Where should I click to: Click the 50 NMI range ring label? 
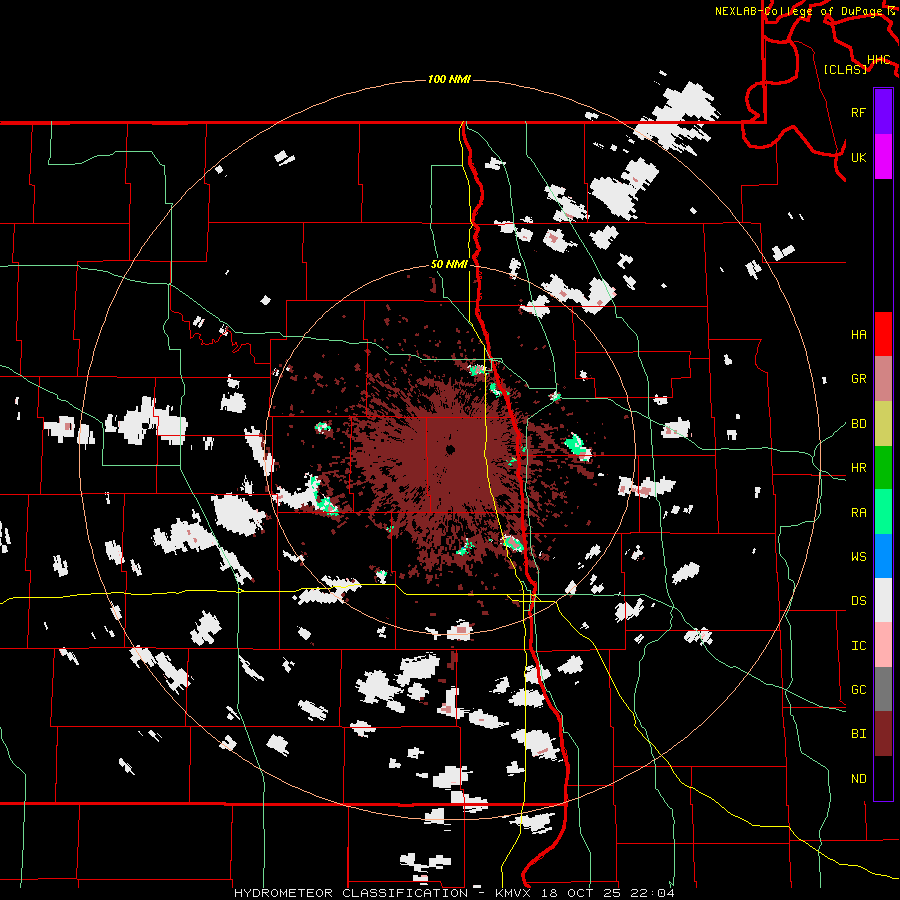click(449, 265)
